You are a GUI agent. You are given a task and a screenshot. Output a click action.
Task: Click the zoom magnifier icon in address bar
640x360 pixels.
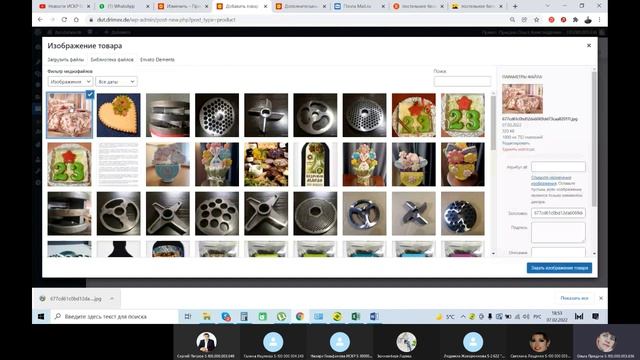click(512, 20)
